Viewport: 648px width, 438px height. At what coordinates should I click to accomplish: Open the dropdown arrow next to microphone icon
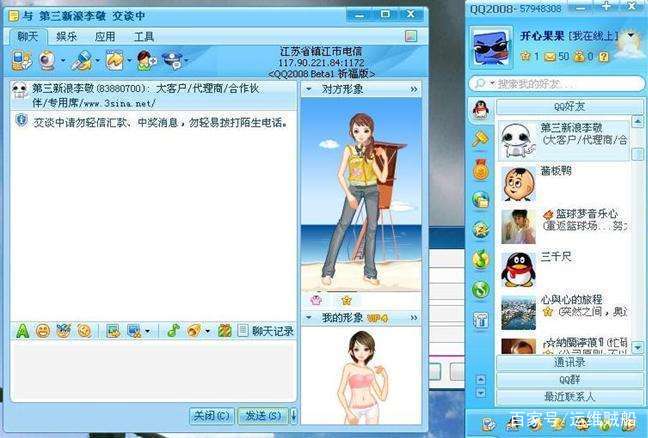(98, 61)
